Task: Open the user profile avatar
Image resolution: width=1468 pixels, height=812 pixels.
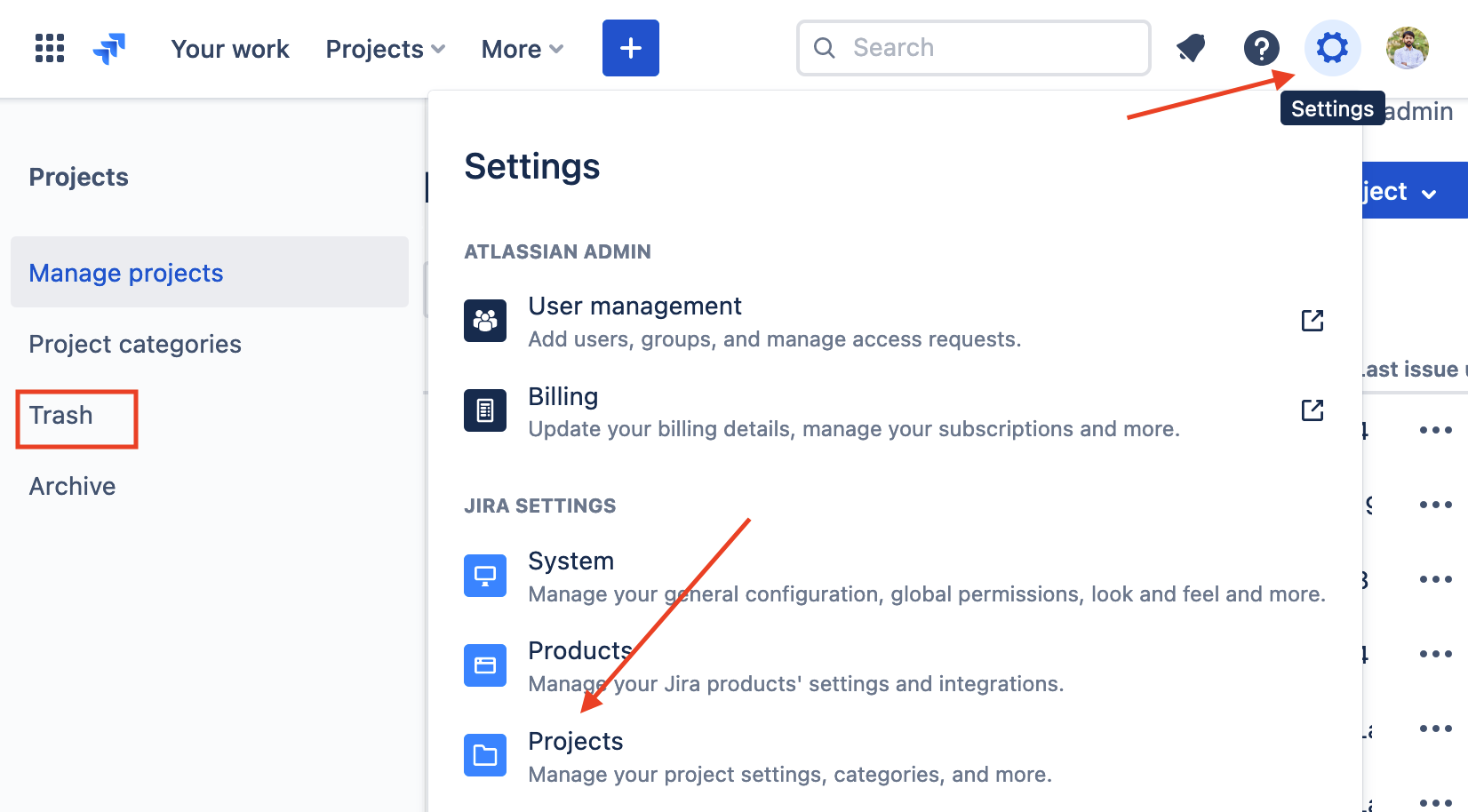Action: tap(1408, 48)
